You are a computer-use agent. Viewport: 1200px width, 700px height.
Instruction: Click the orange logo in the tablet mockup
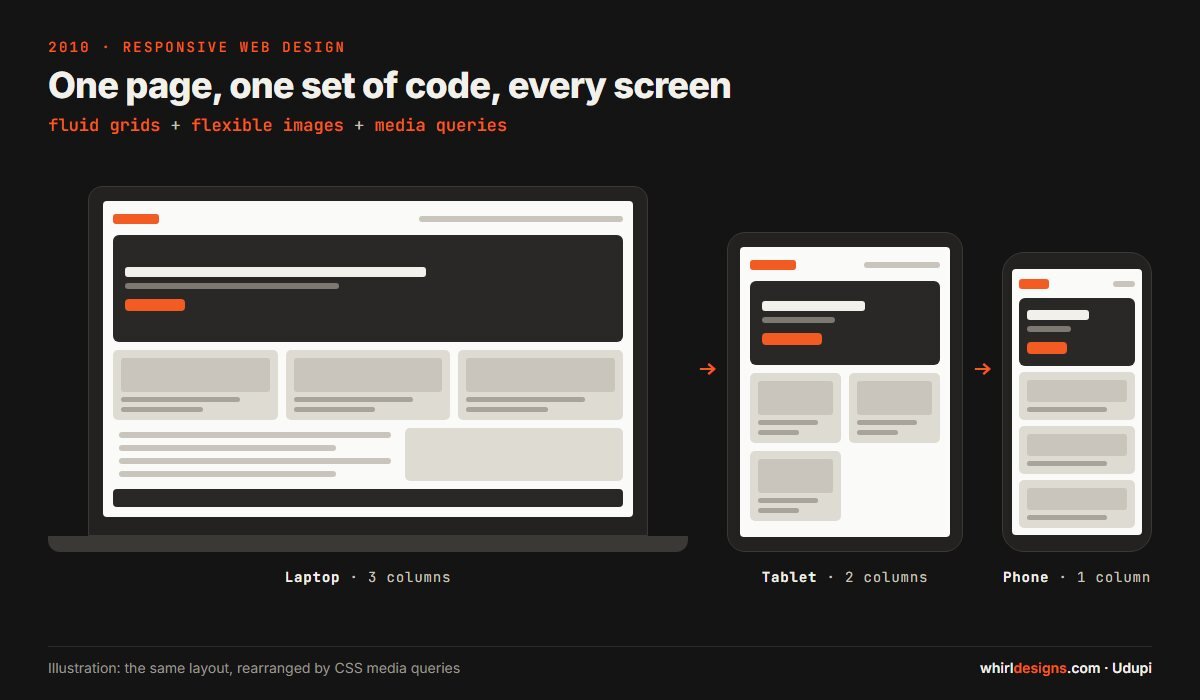773,265
